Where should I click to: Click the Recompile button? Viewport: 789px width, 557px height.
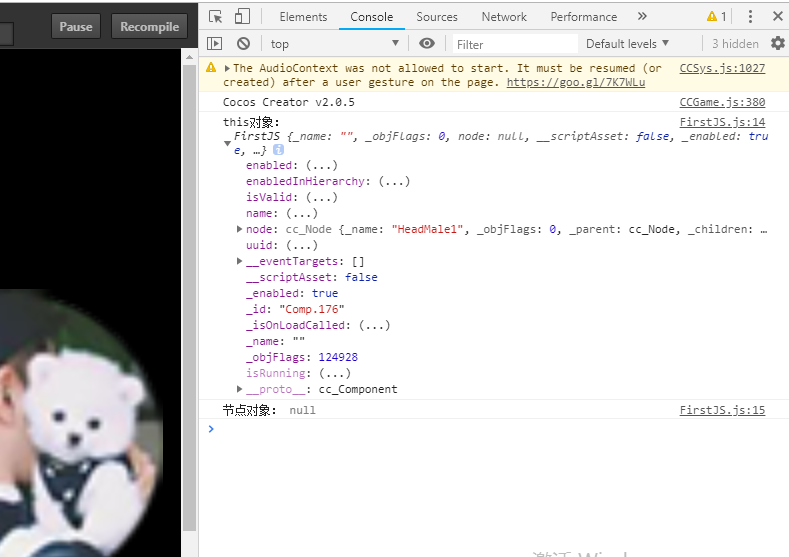coord(149,27)
